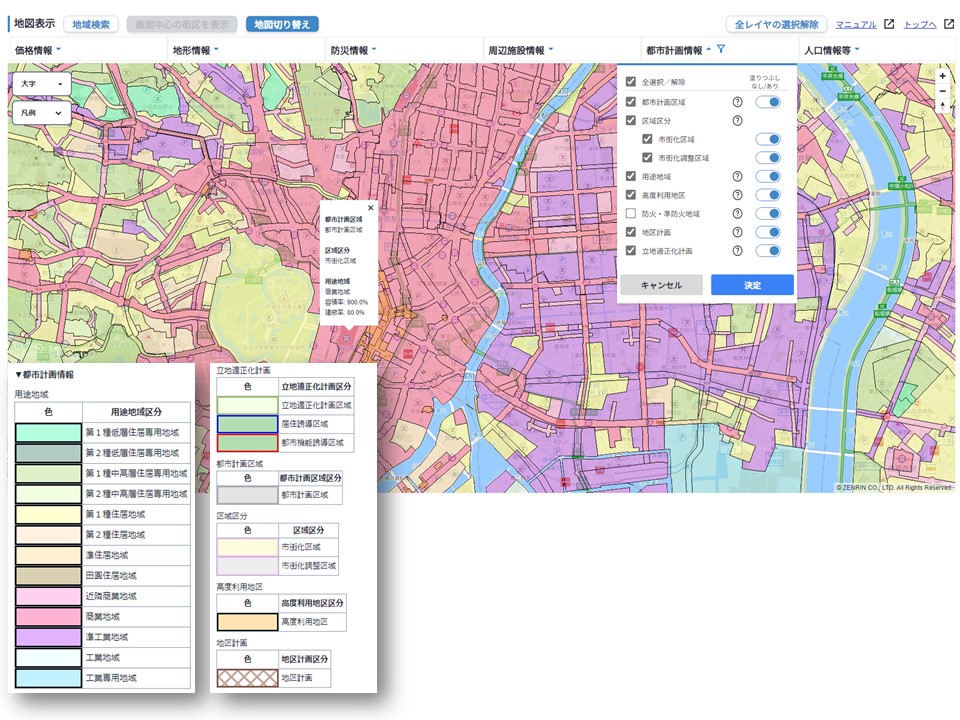This screenshot has height=720, width=960.
Task: Toggle fill switch for 市街化区域
Action: coord(767,140)
